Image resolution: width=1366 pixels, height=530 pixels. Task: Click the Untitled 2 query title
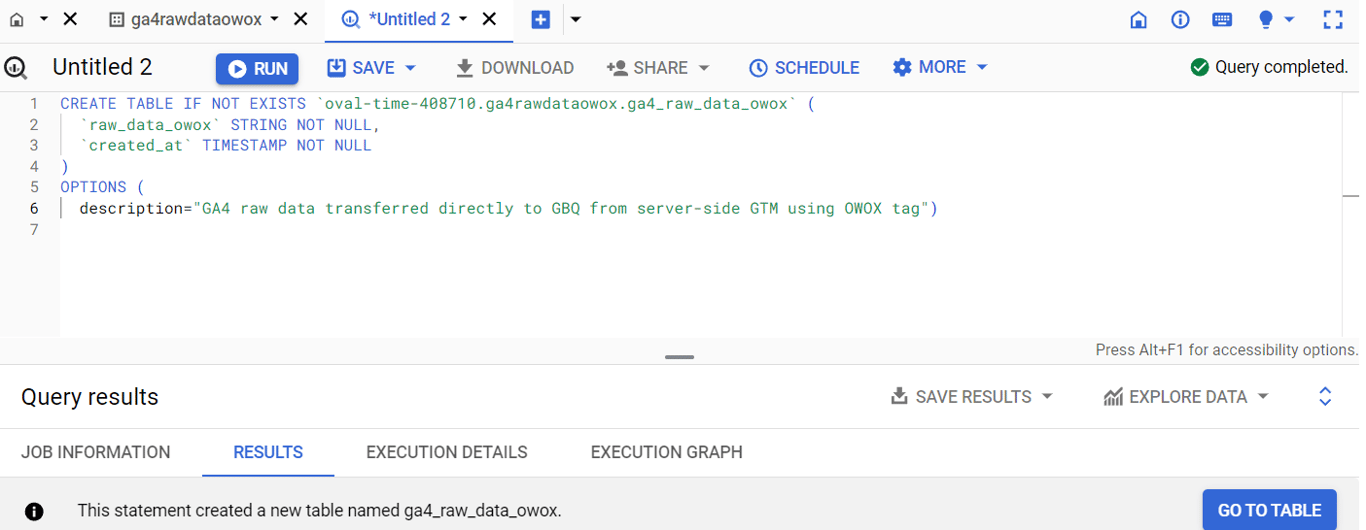point(102,67)
